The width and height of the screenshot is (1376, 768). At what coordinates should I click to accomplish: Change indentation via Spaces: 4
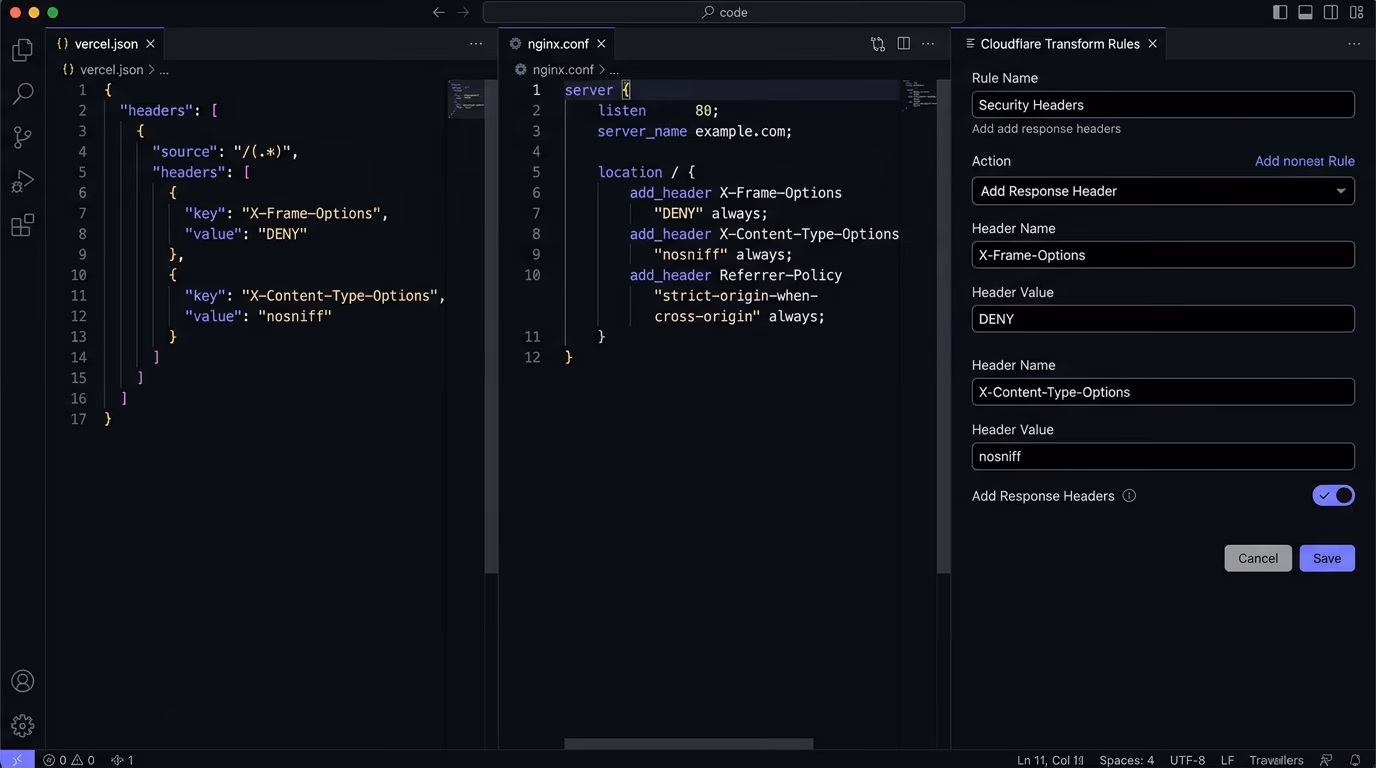coord(1126,760)
